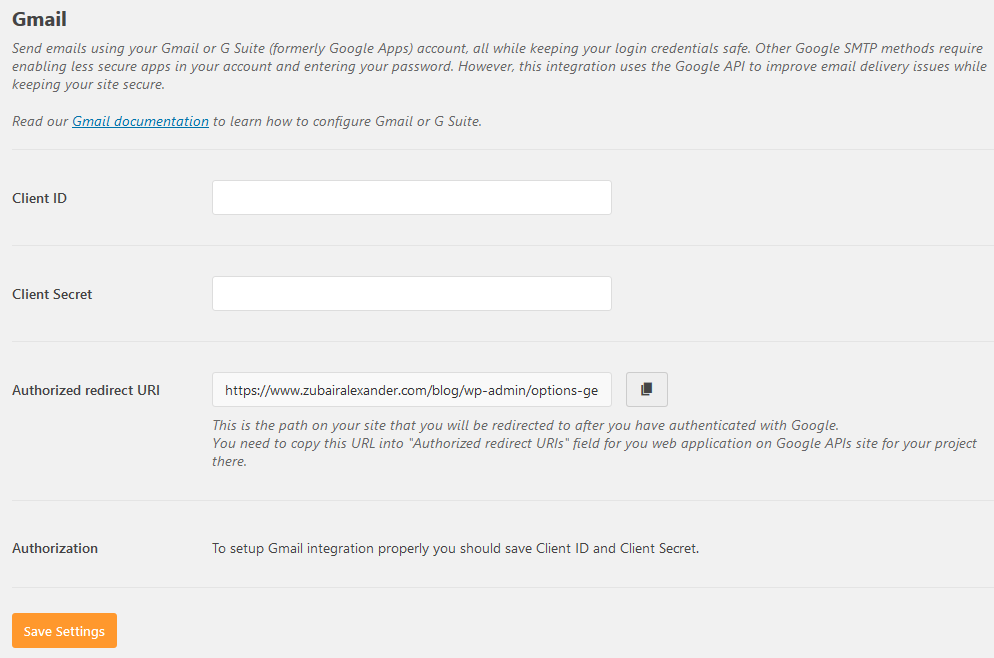Click 'Send emails using your Gmail' intro line
Screen dimensions: 994x658
[x=497, y=48]
